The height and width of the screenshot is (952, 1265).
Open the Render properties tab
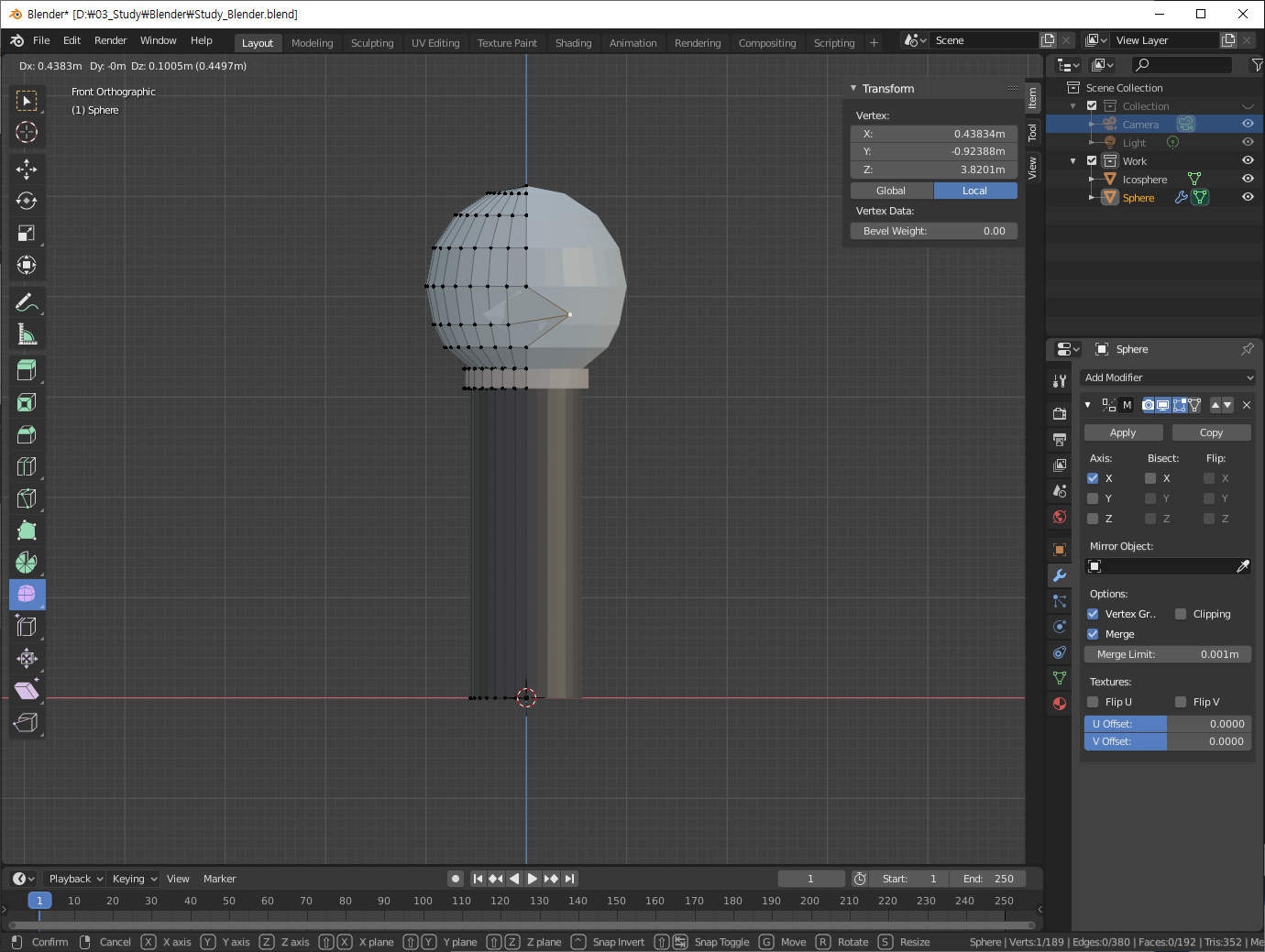[x=1060, y=414]
